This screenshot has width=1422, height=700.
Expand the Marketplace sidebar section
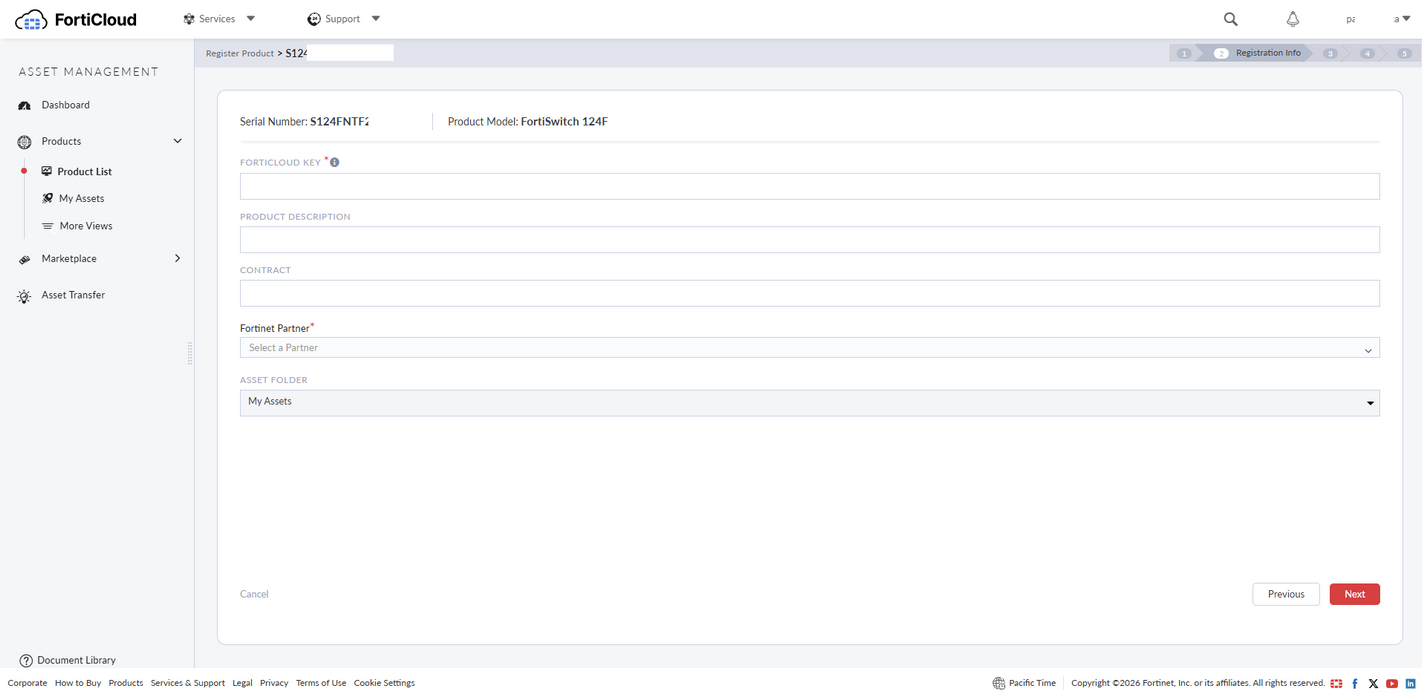[x=177, y=258]
